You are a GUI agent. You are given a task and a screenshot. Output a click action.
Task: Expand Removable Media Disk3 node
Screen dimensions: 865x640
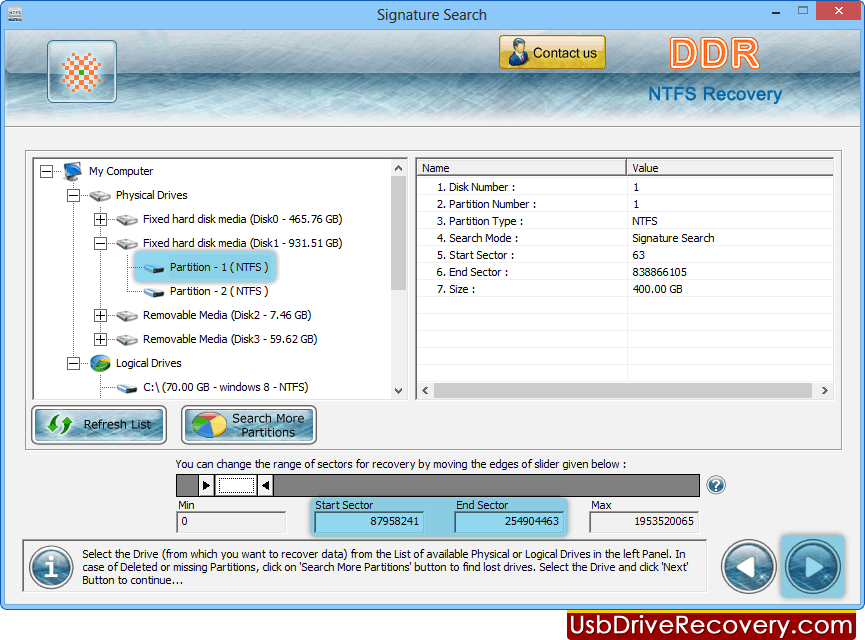tap(100, 339)
